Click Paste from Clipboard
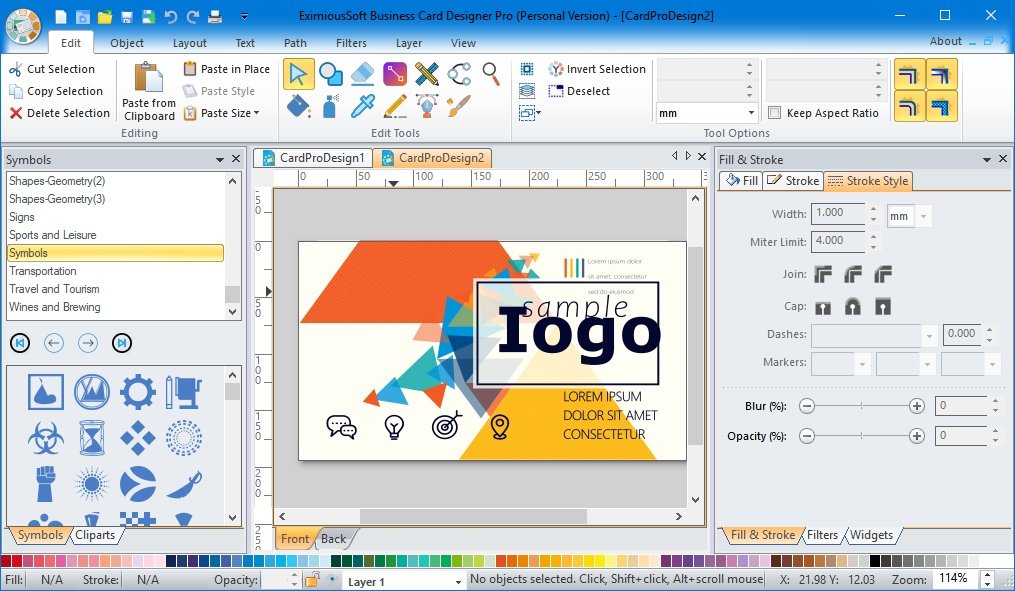 click(x=149, y=91)
